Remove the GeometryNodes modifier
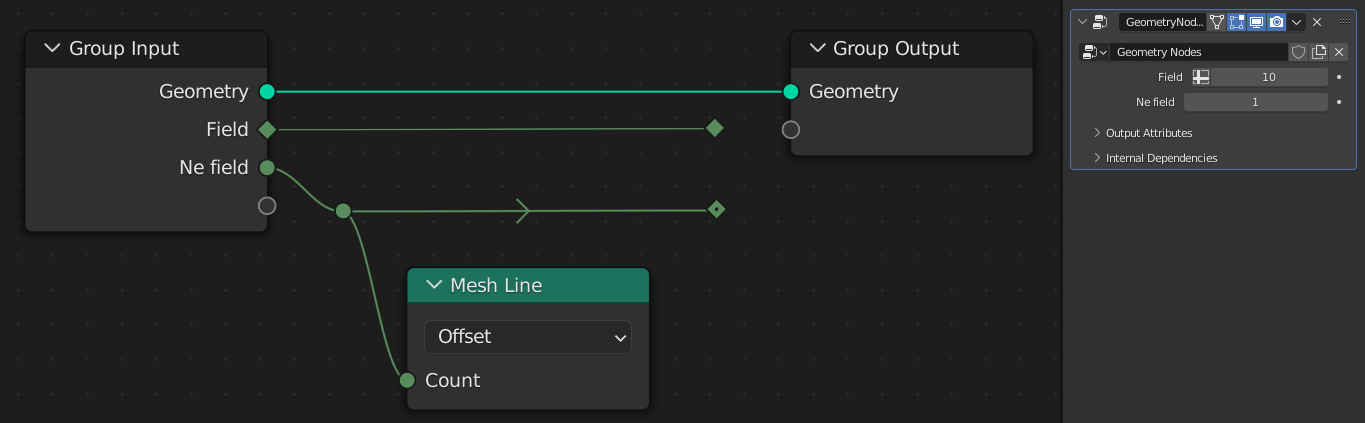Screen dimensions: 1365x423 tap(1317, 22)
